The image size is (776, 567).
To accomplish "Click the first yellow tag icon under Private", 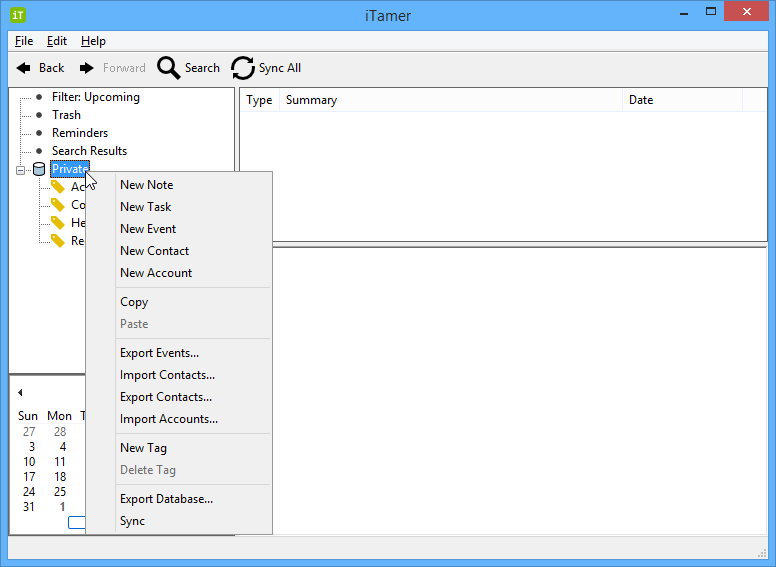I will [58, 187].
